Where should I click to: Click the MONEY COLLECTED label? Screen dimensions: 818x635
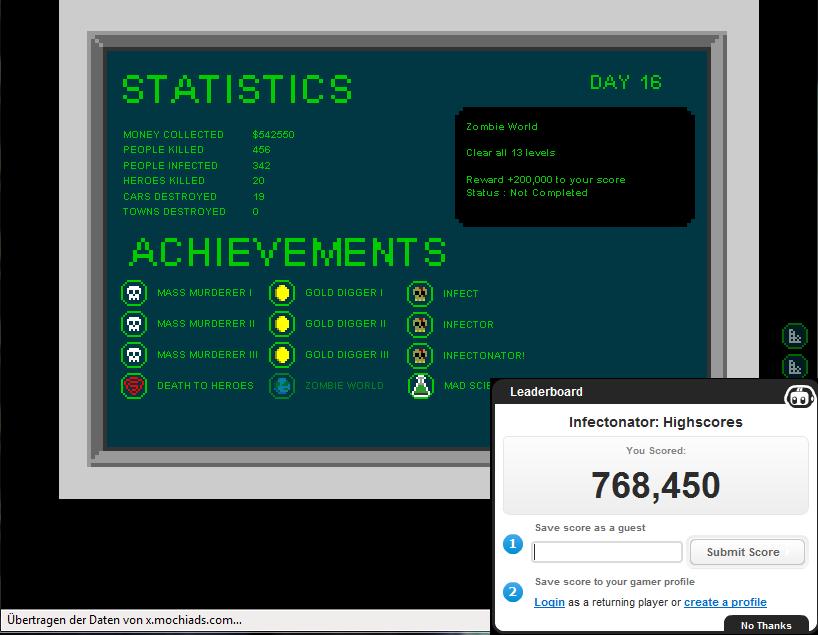(173, 135)
